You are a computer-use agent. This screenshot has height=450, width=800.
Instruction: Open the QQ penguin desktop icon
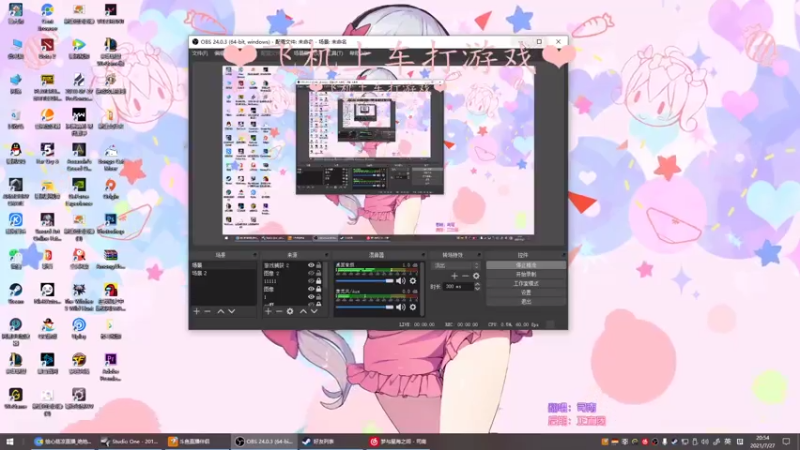pyautogui.click(x=15, y=154)
